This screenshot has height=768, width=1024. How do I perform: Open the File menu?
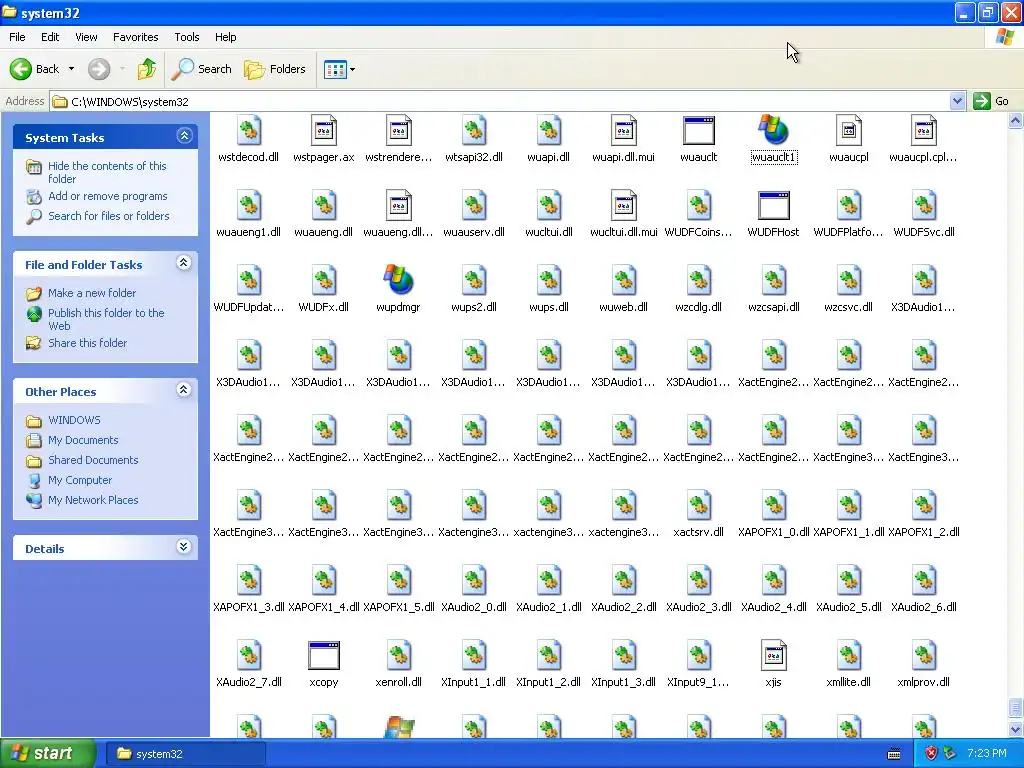tap(18, 37)
